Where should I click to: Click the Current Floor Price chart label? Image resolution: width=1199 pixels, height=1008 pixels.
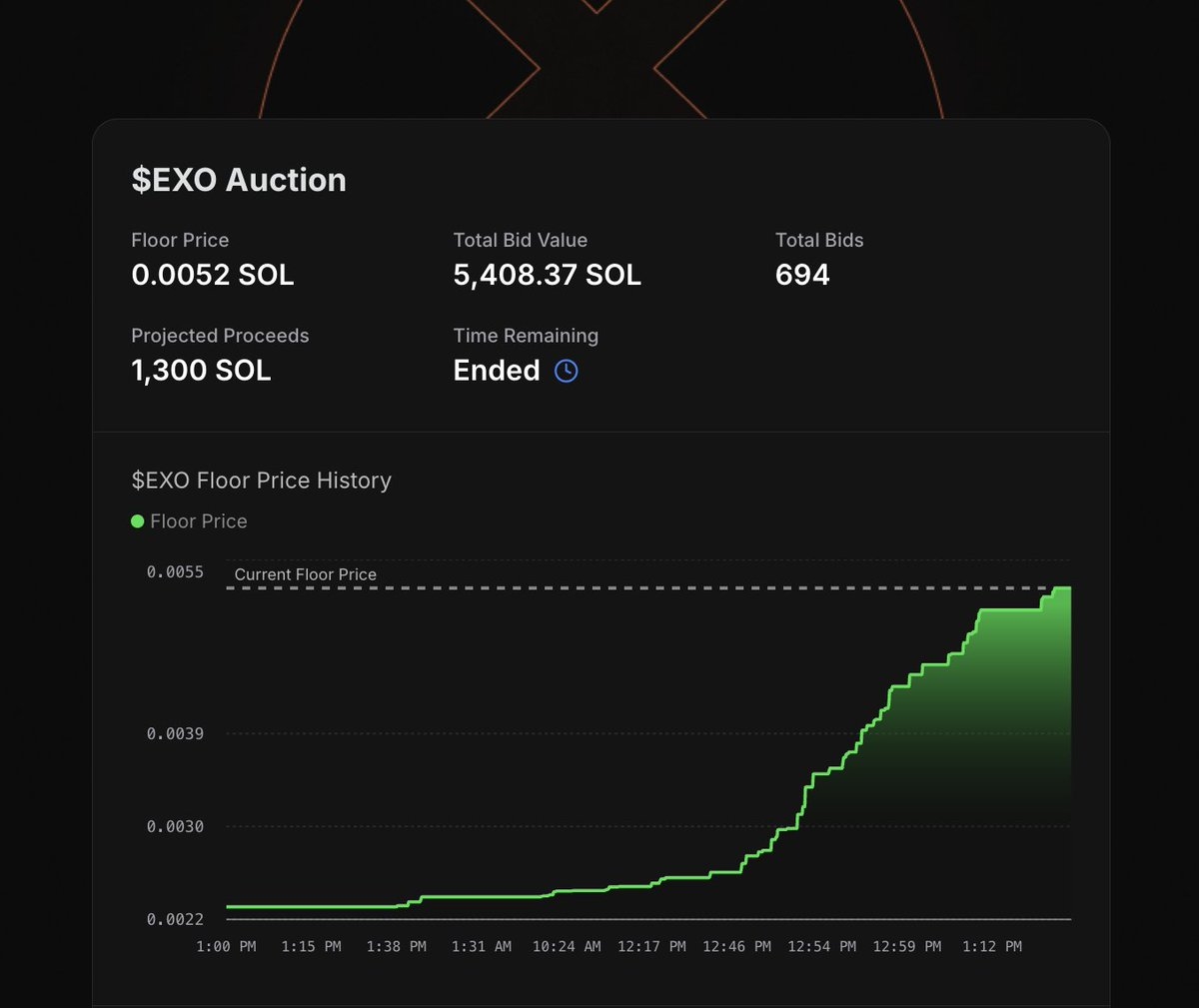[306, 574]
